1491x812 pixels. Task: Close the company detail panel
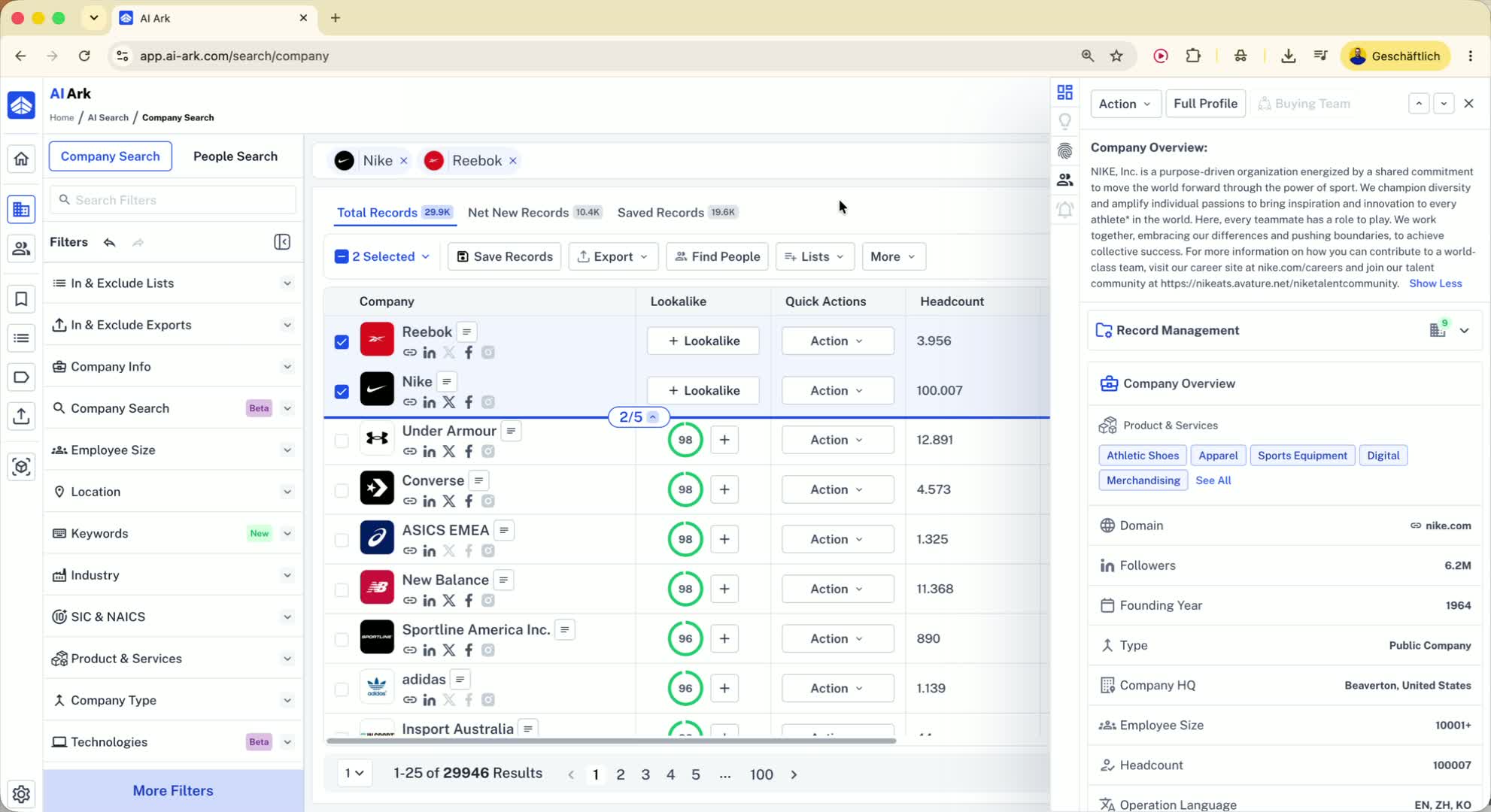pyautogui.click(x=1469, y=104)
